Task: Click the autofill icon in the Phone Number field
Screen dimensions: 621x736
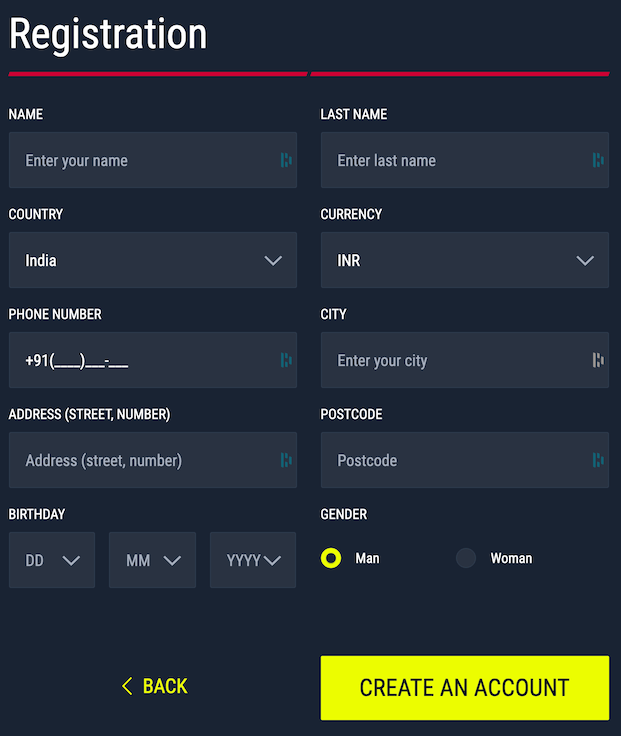Action: 286,360
